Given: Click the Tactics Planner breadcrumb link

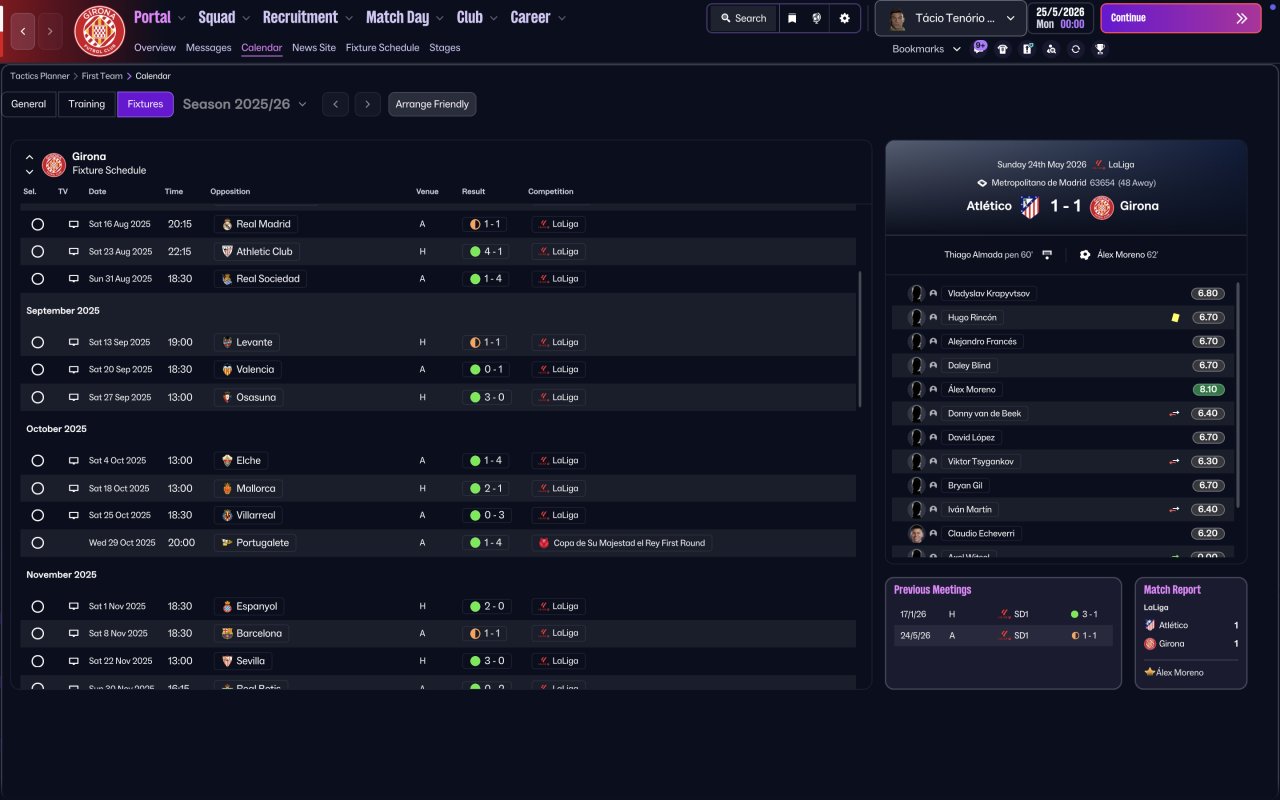Looking at the screenshot, I should 40,76.
